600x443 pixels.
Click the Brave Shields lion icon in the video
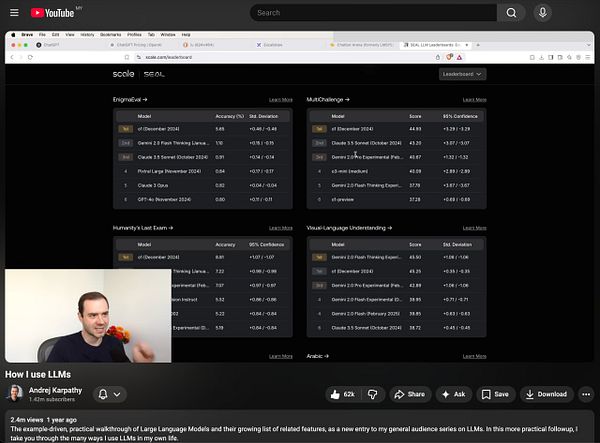(x=449, y=57)
